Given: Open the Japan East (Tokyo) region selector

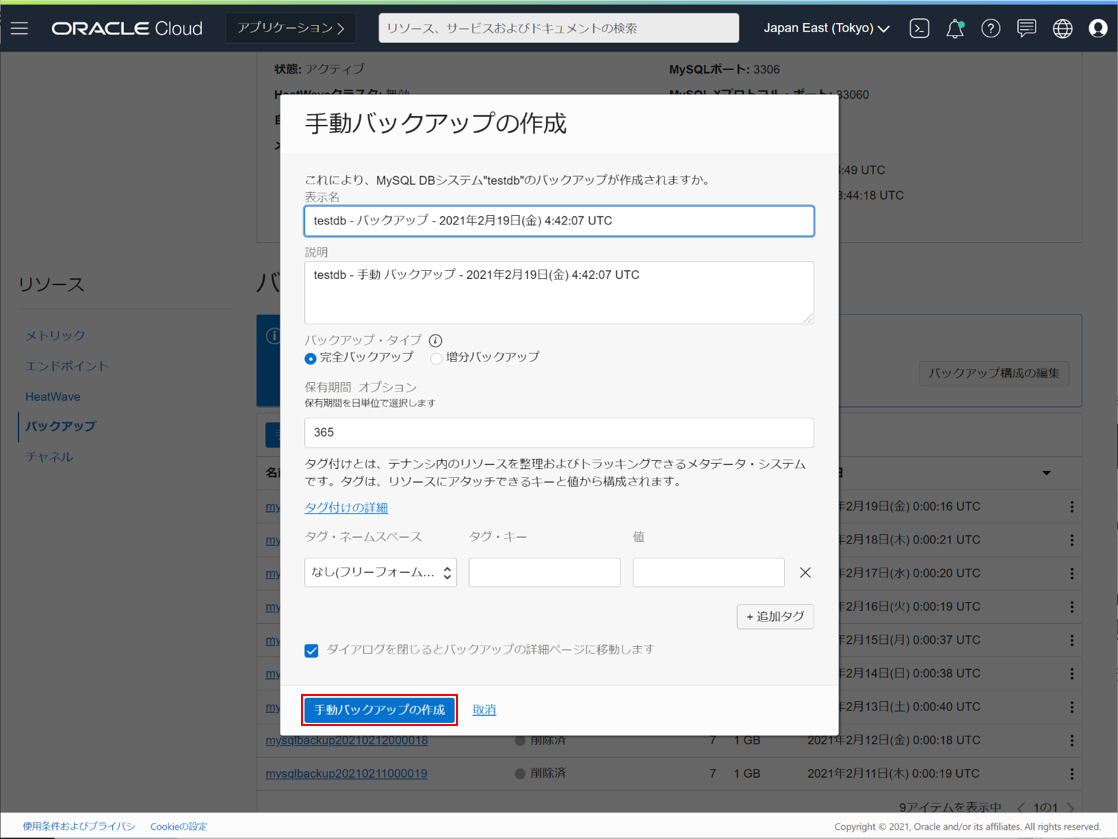Looking at the screenshot, I should click(x=826, y=28).
